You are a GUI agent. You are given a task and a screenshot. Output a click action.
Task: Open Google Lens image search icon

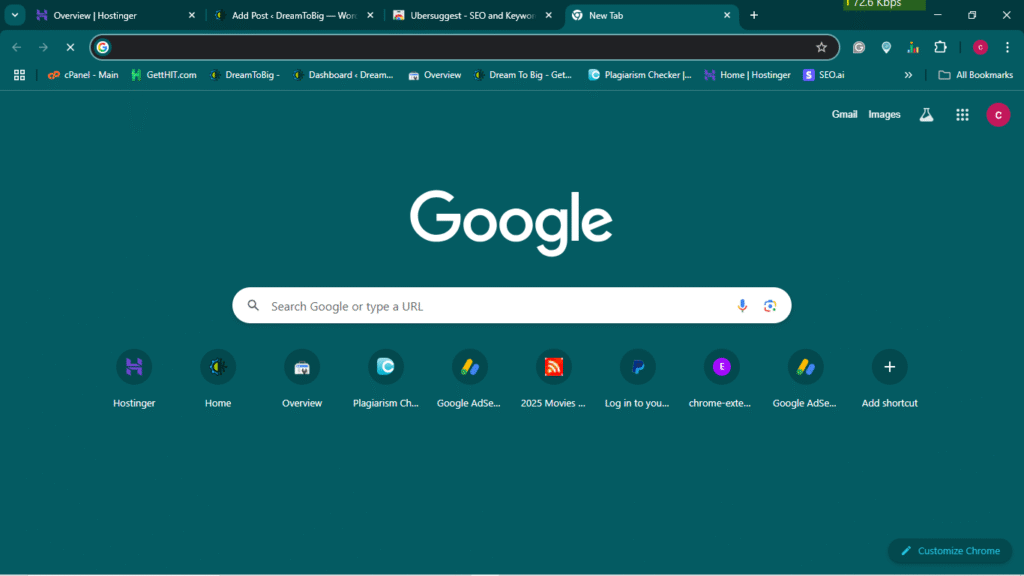coord(770,306)
